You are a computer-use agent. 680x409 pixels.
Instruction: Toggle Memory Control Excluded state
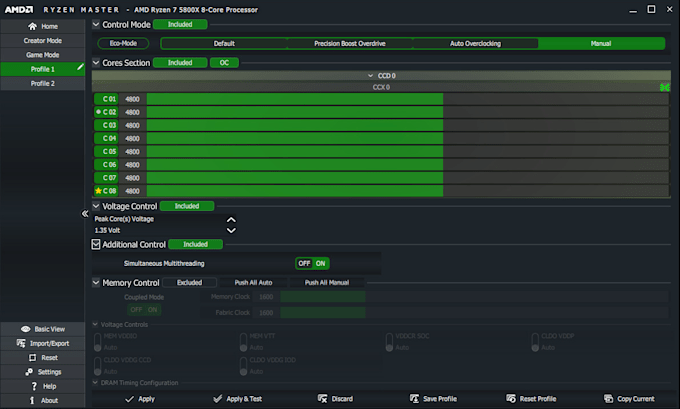coord(189,283)
